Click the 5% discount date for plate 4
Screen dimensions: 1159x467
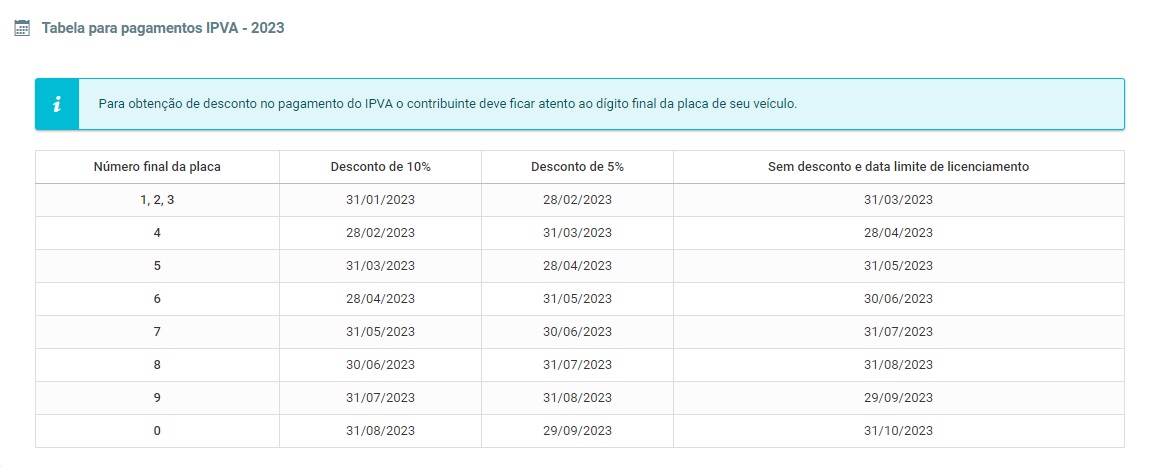577,233
